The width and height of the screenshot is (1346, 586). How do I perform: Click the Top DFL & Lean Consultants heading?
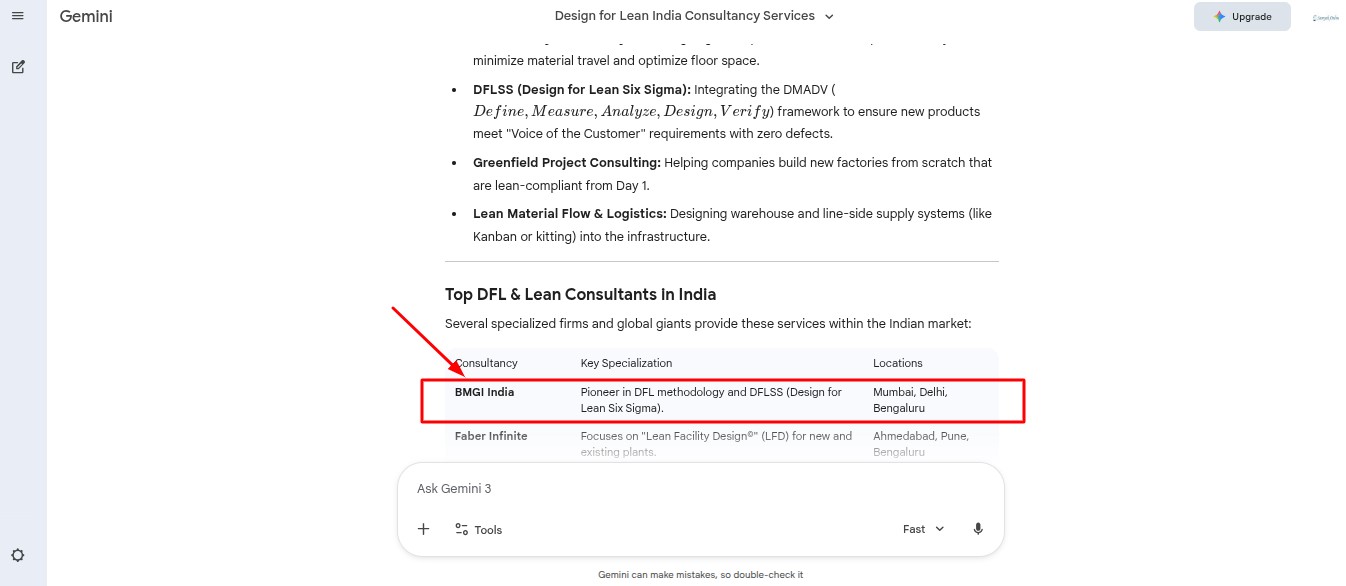click(x=580, y=294)
